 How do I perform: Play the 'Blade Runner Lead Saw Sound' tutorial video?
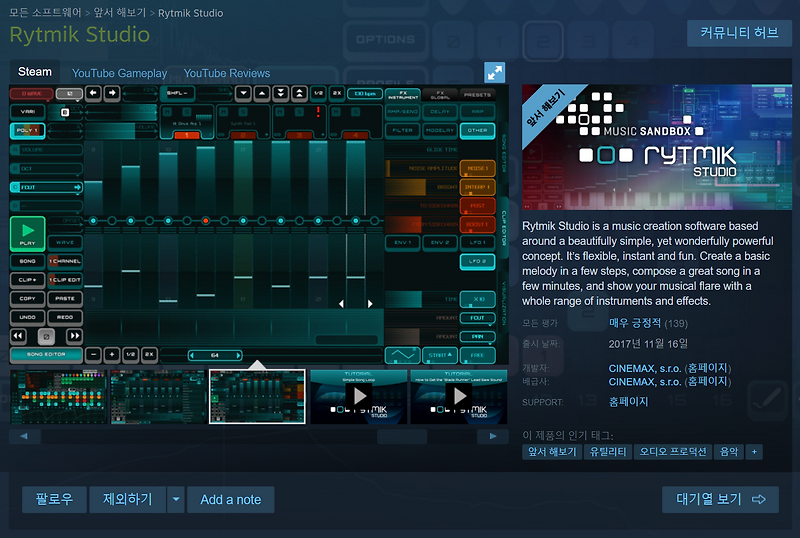tap(459, 397)
